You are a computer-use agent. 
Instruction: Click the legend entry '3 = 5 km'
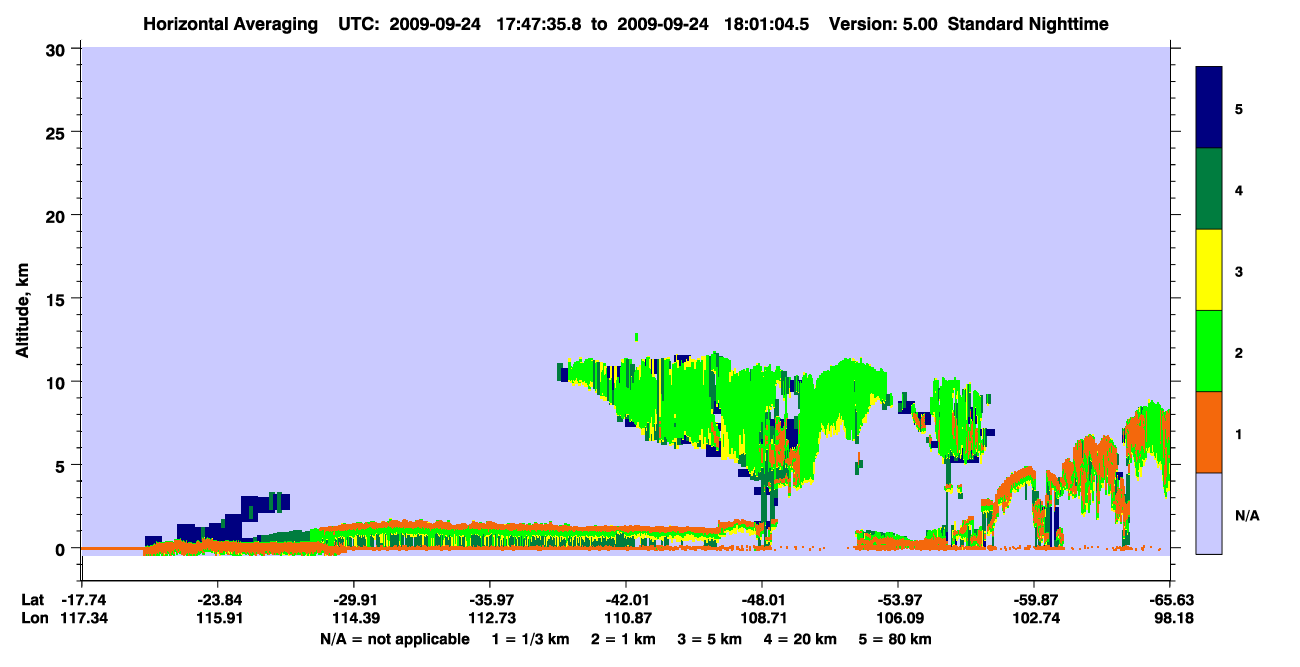coord(710,639)
